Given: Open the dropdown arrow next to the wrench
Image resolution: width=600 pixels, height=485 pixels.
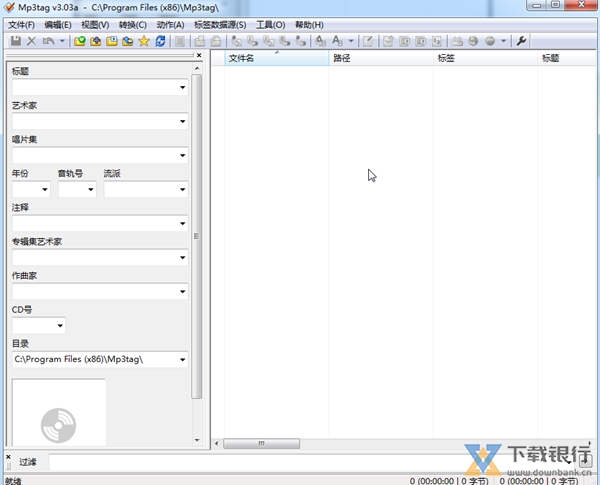Looking at the screenshot, I should coord(504,41).
